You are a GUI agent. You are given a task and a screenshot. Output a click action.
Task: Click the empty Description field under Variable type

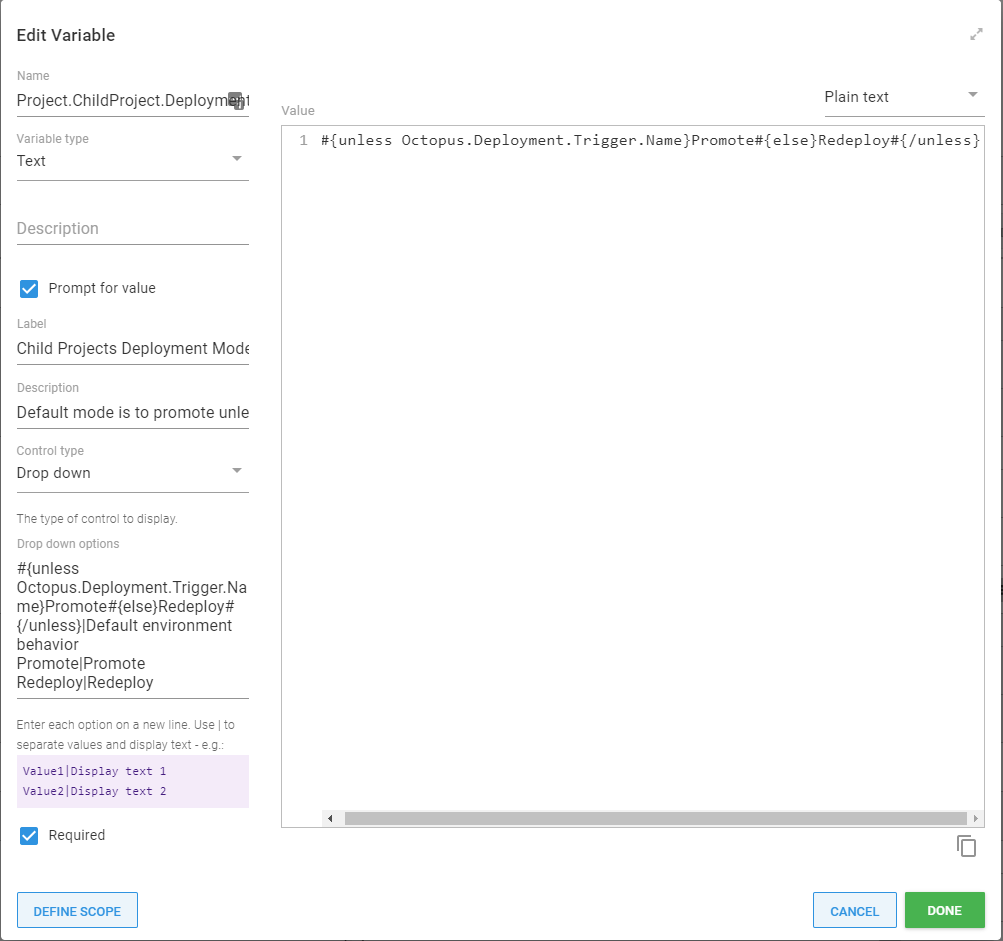(x=132, y=229)
